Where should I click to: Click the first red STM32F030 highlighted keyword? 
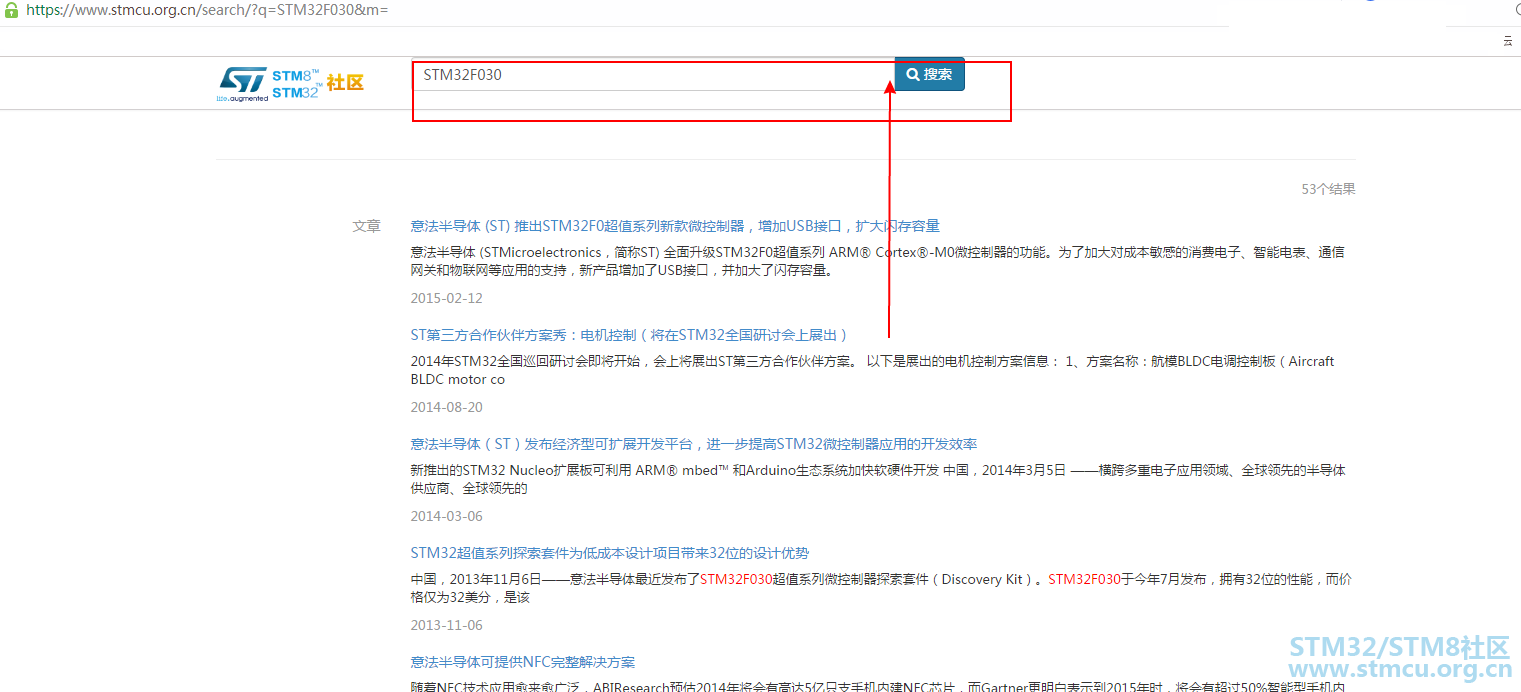click(x=736, y=579)
